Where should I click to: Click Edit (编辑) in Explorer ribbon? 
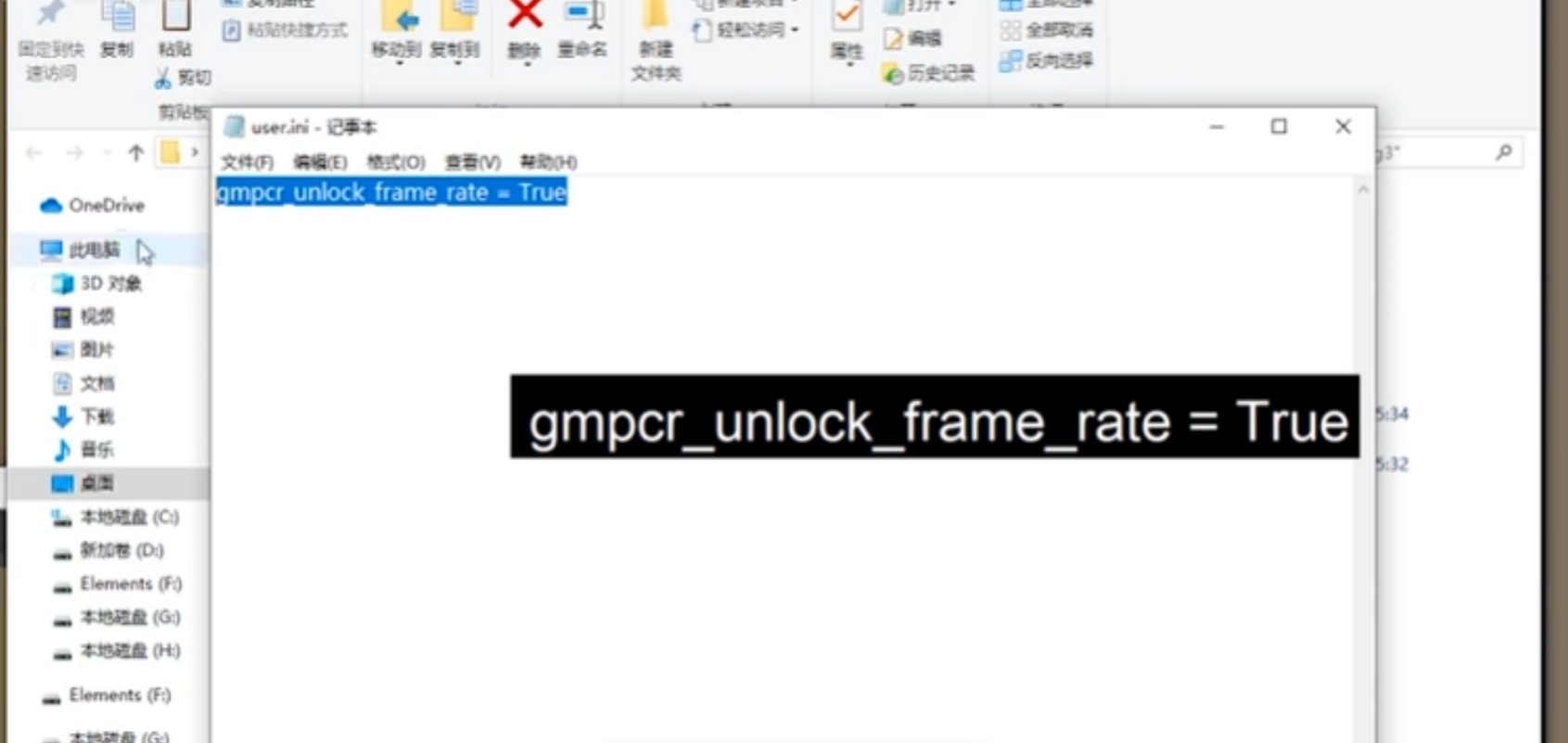click(x=912, y=38)
